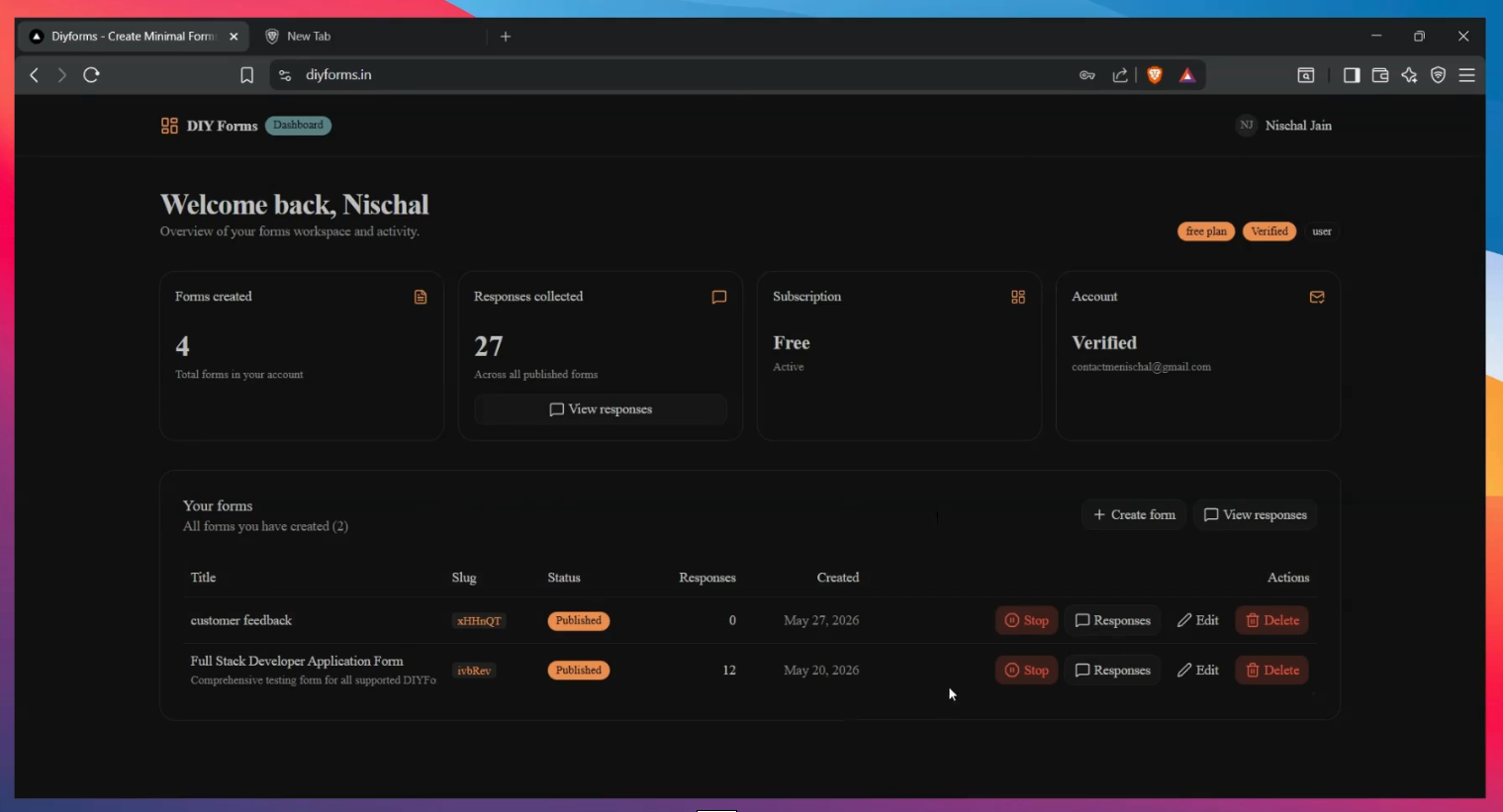Screen dimensions: 1503x812
Task: Click the Full Stack Developer Application Form title
Action: click(297, 661)
